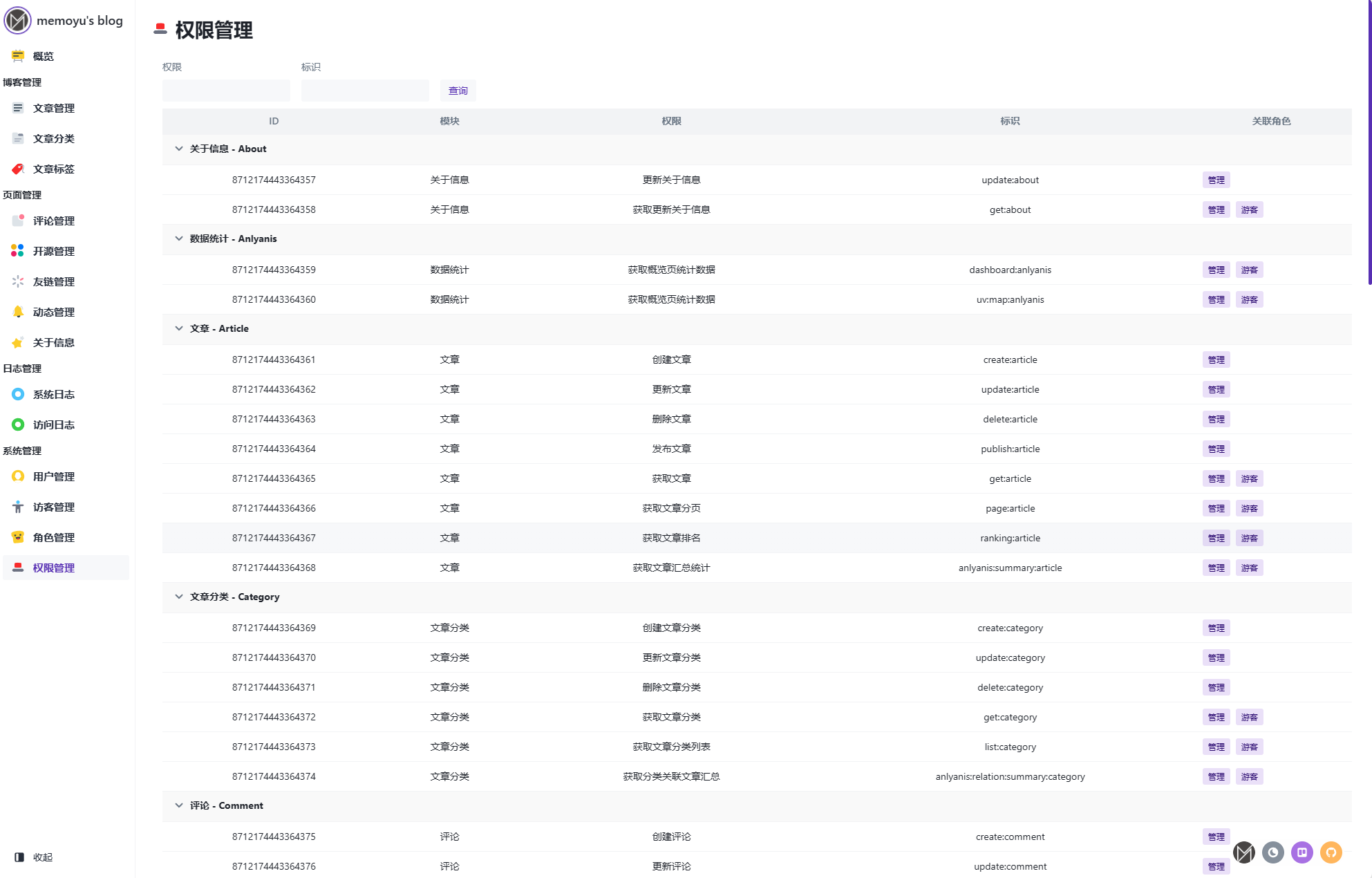Click the 游客 role tag for get:about

click(x=1249, y=209)
